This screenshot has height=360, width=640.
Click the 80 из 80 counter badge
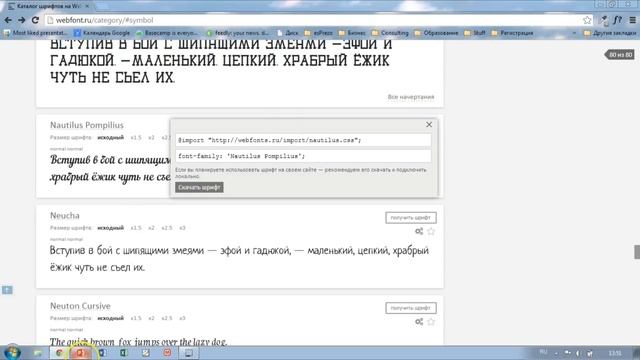coord(620,55)
